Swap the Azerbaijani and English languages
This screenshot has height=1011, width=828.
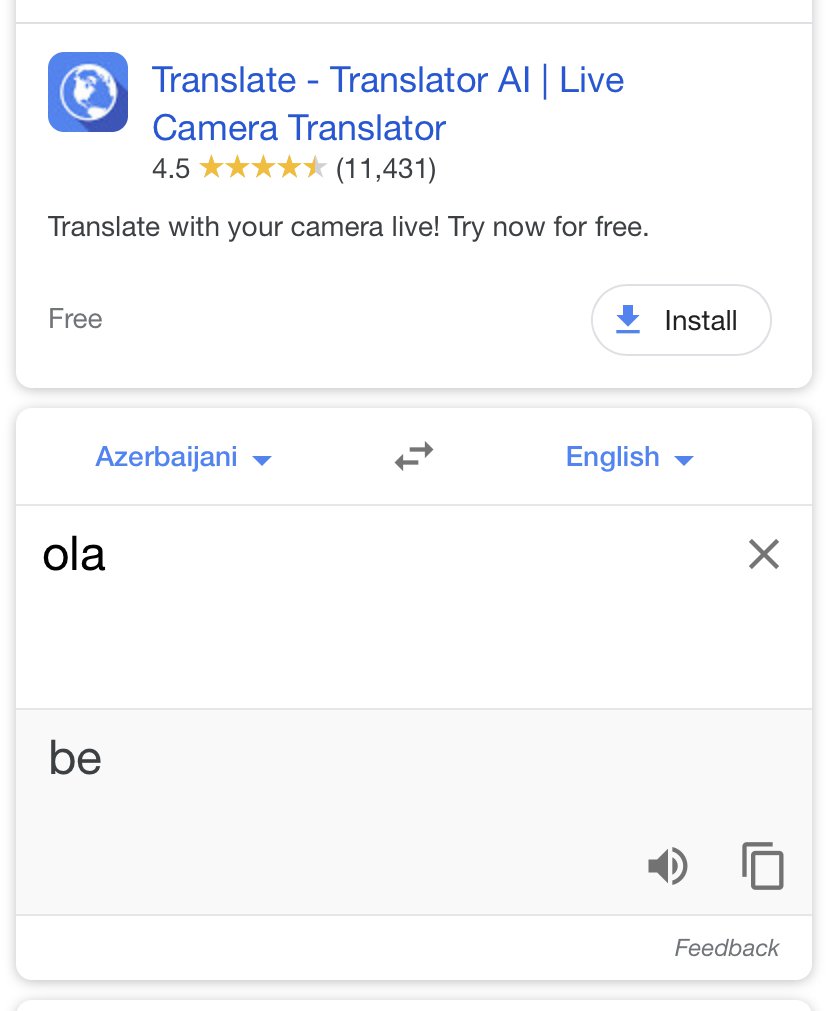point(414,456)
